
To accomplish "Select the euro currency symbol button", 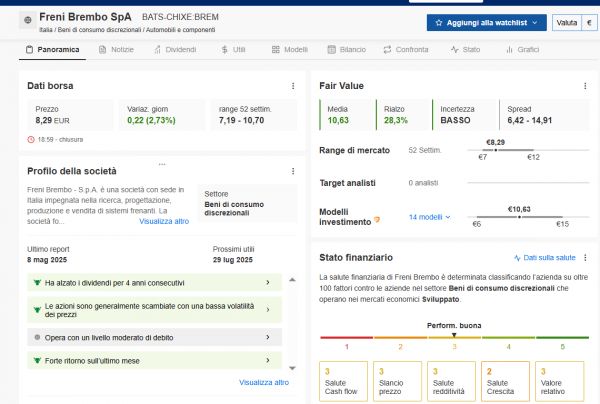I will tap(589, 23).
